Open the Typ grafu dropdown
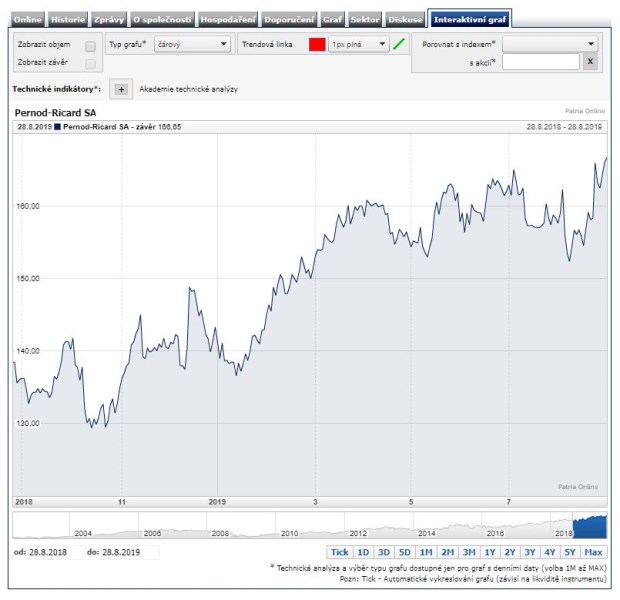Viewport: 620px width, 600px height. click(192, 45)
